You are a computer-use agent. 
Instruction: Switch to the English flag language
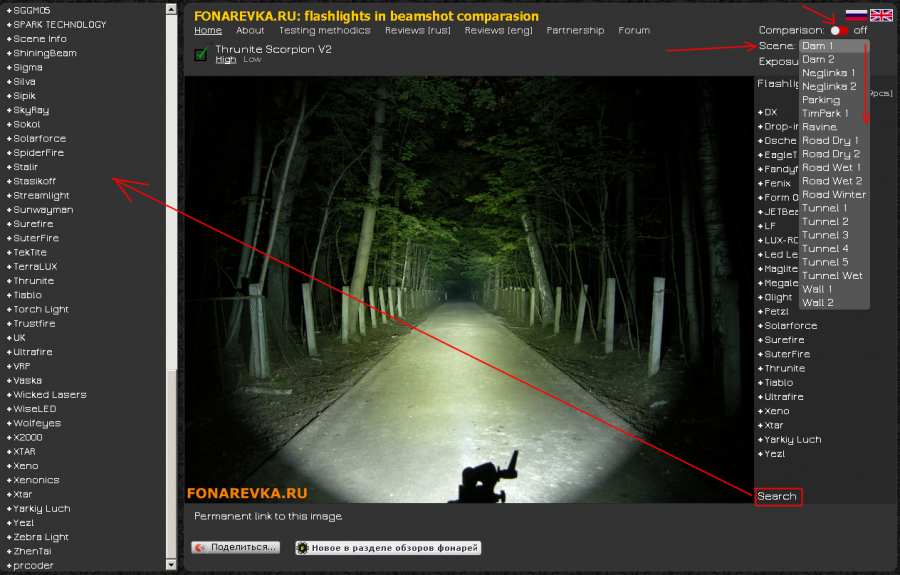point(881,15)
